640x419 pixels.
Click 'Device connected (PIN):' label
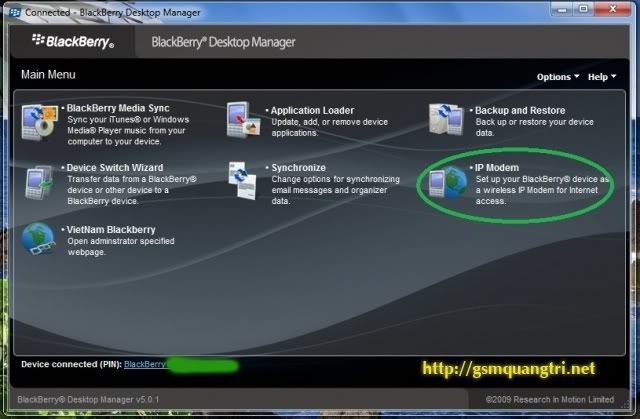coord(71,364)
